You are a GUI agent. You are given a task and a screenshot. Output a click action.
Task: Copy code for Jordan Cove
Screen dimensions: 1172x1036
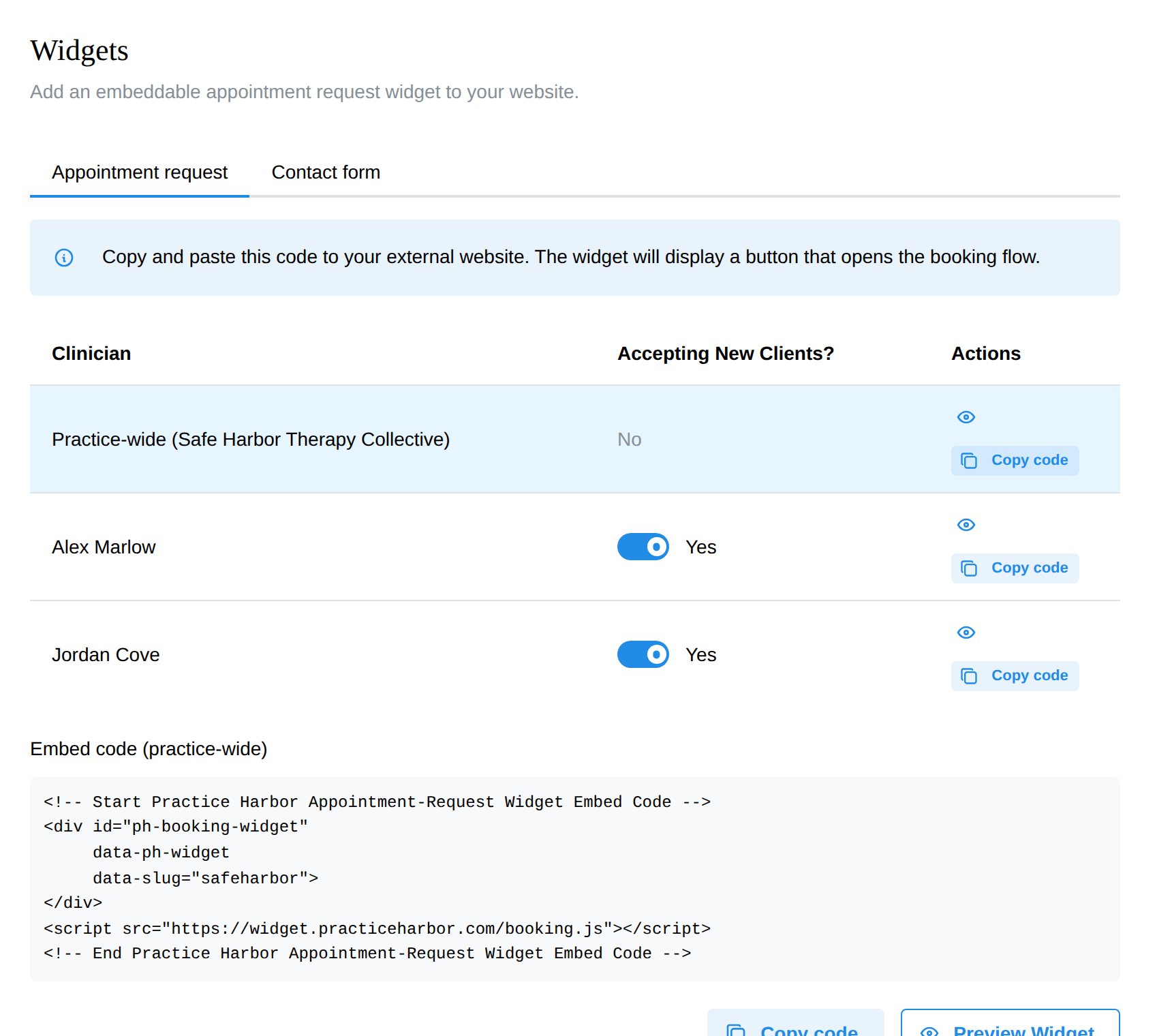point(1015,676)
